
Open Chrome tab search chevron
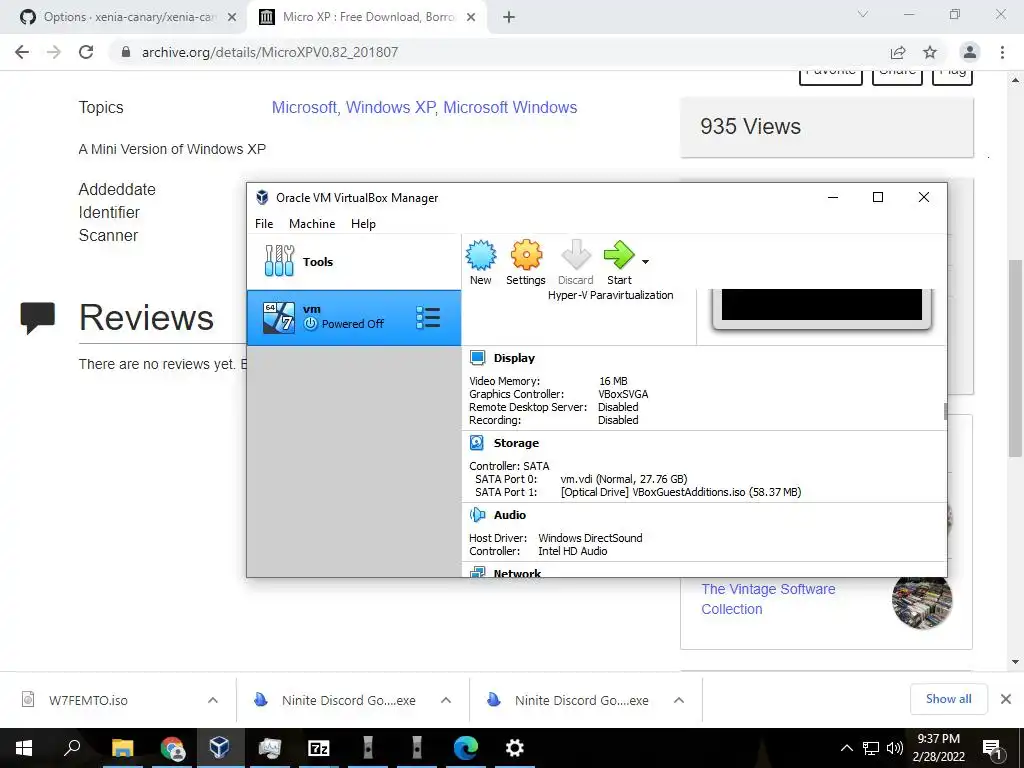[863, 14]
